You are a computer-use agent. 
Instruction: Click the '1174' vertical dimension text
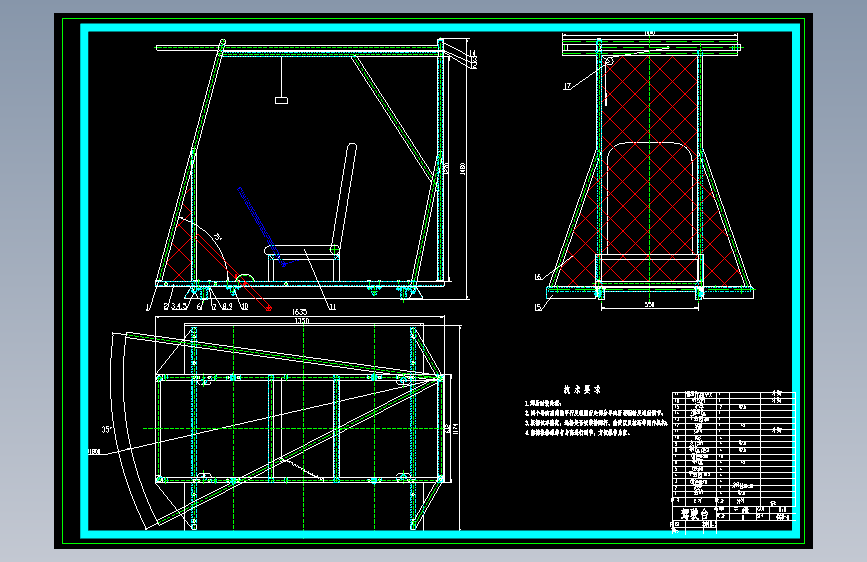tap(456, 429)
